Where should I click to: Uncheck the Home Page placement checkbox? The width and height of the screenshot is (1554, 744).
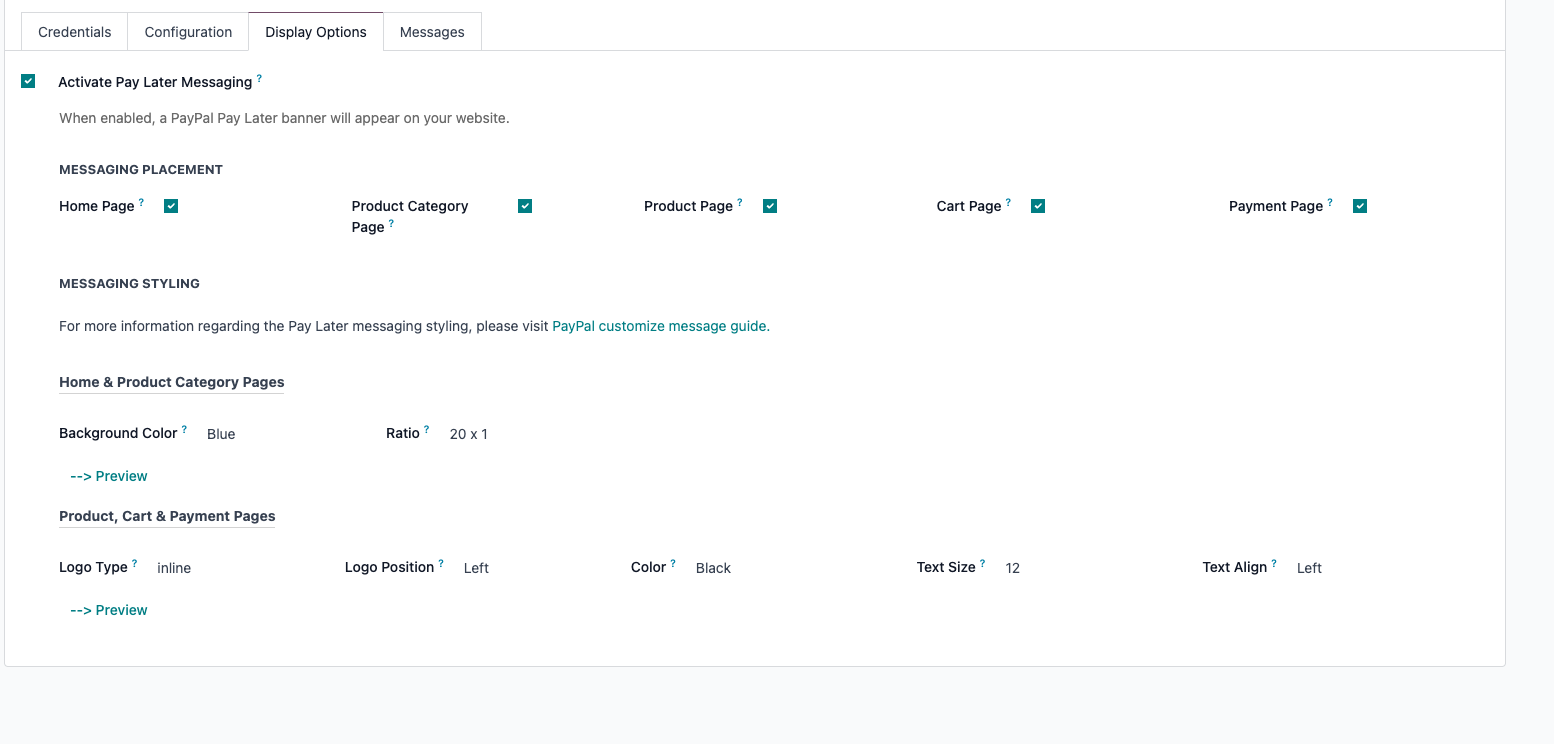[x=171, y=206]
